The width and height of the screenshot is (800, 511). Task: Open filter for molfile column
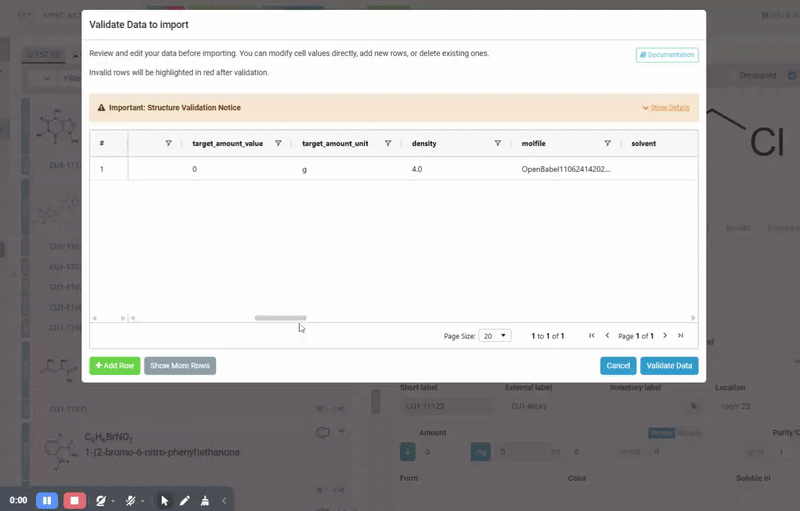pyautogui.click(x=607, y=143)
